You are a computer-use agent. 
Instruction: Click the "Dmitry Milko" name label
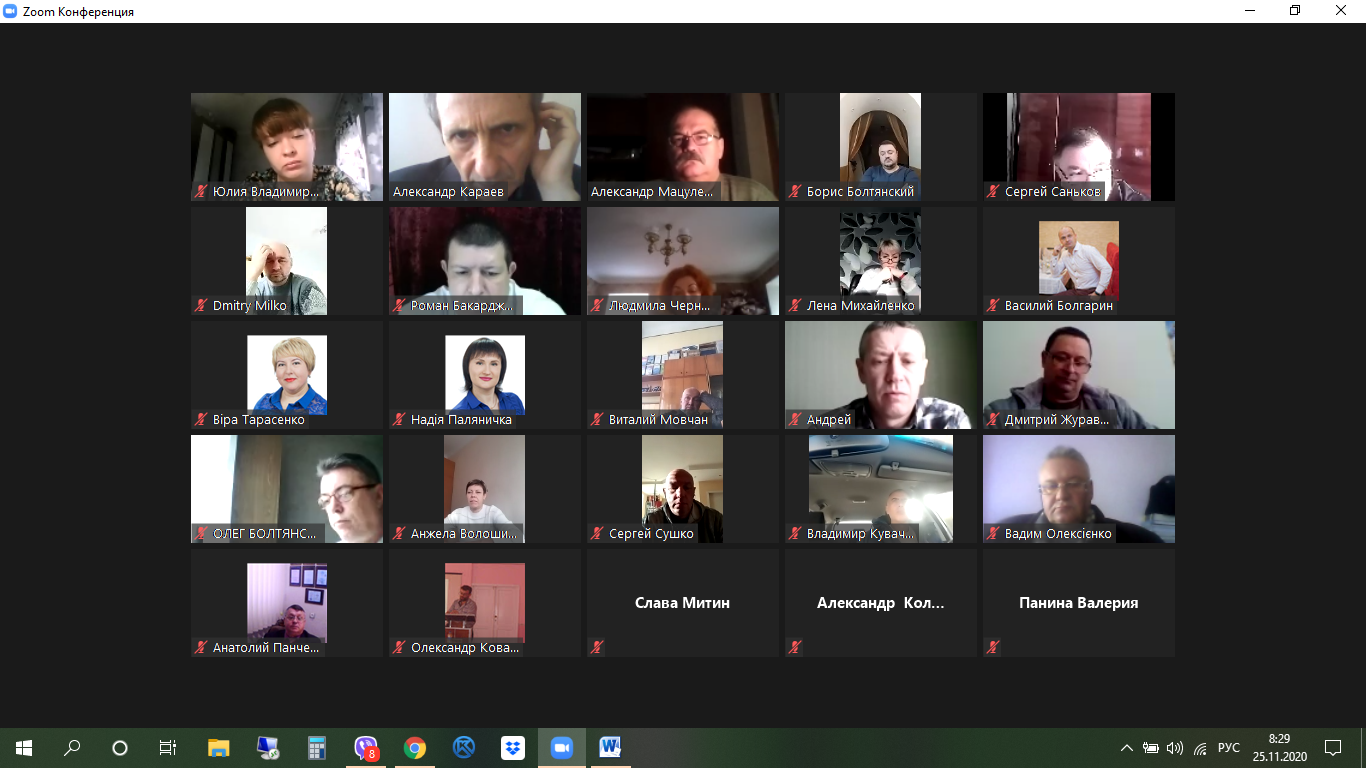coord(250,306)
